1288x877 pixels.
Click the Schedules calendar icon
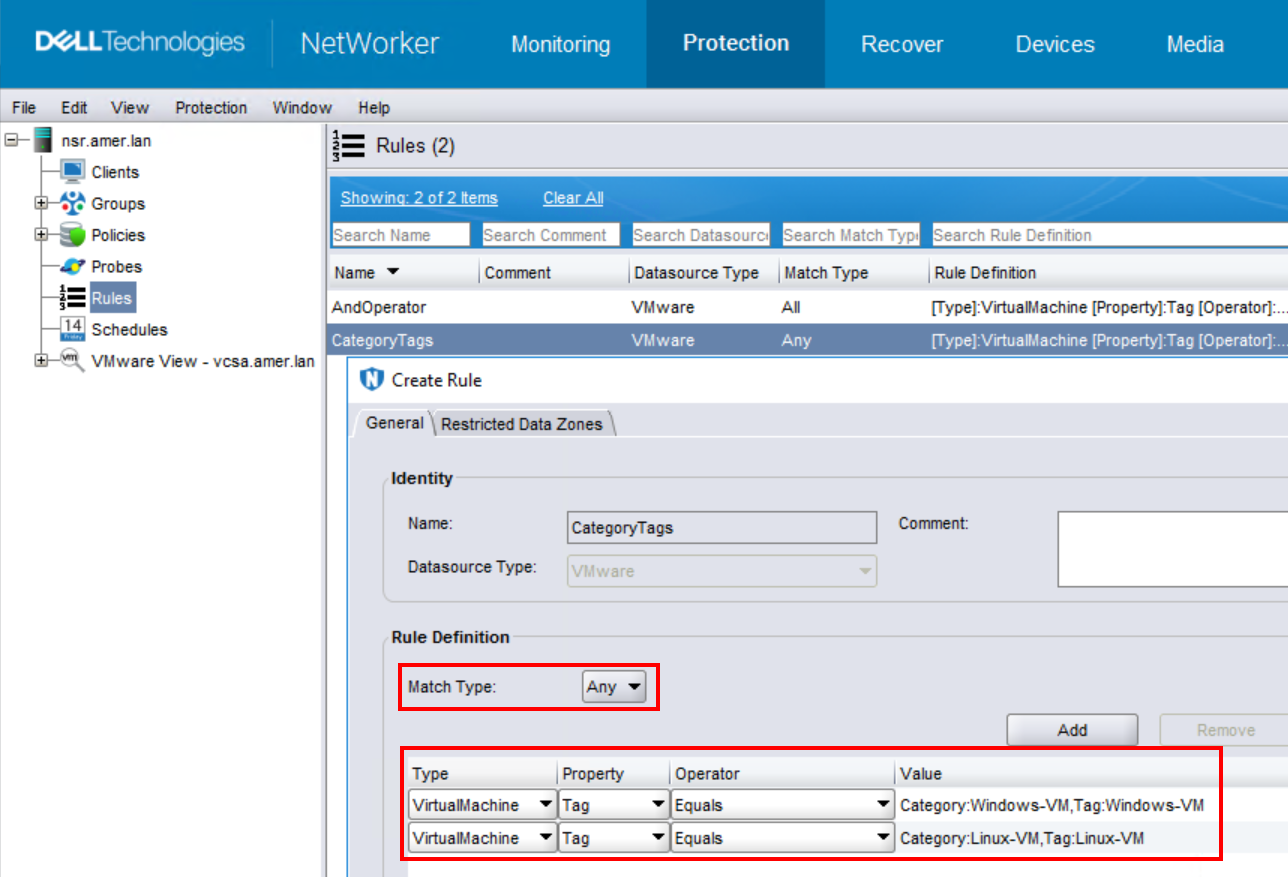[x=73, y=329]
